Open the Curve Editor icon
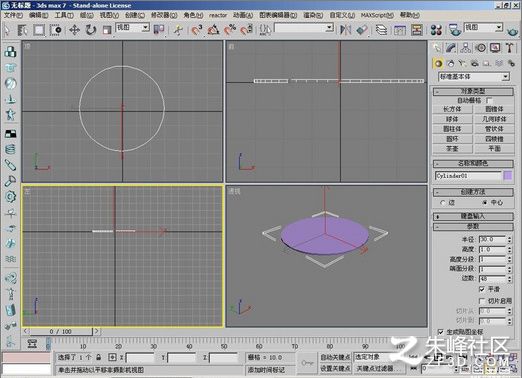 [x=400, y=30]
